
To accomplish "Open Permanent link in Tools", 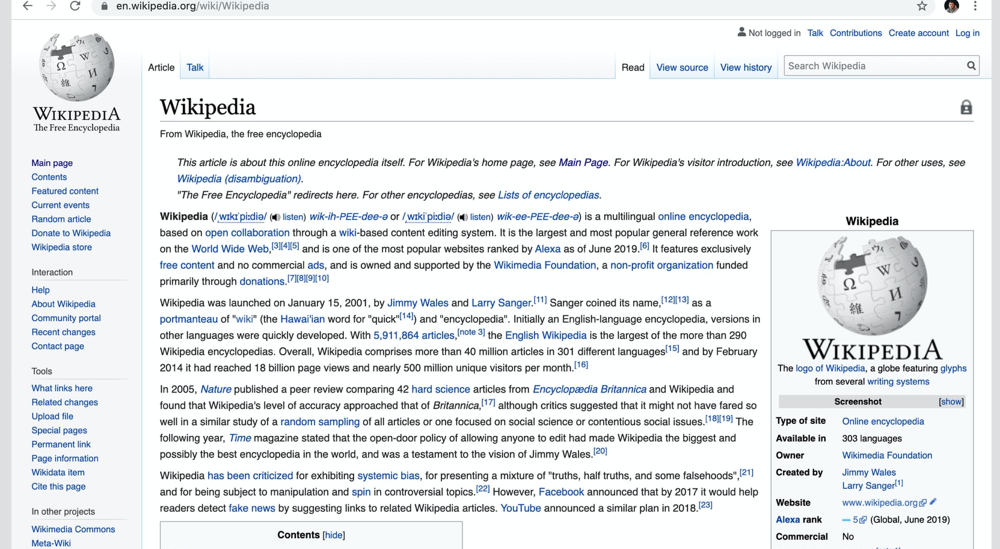I will (61, 444).
